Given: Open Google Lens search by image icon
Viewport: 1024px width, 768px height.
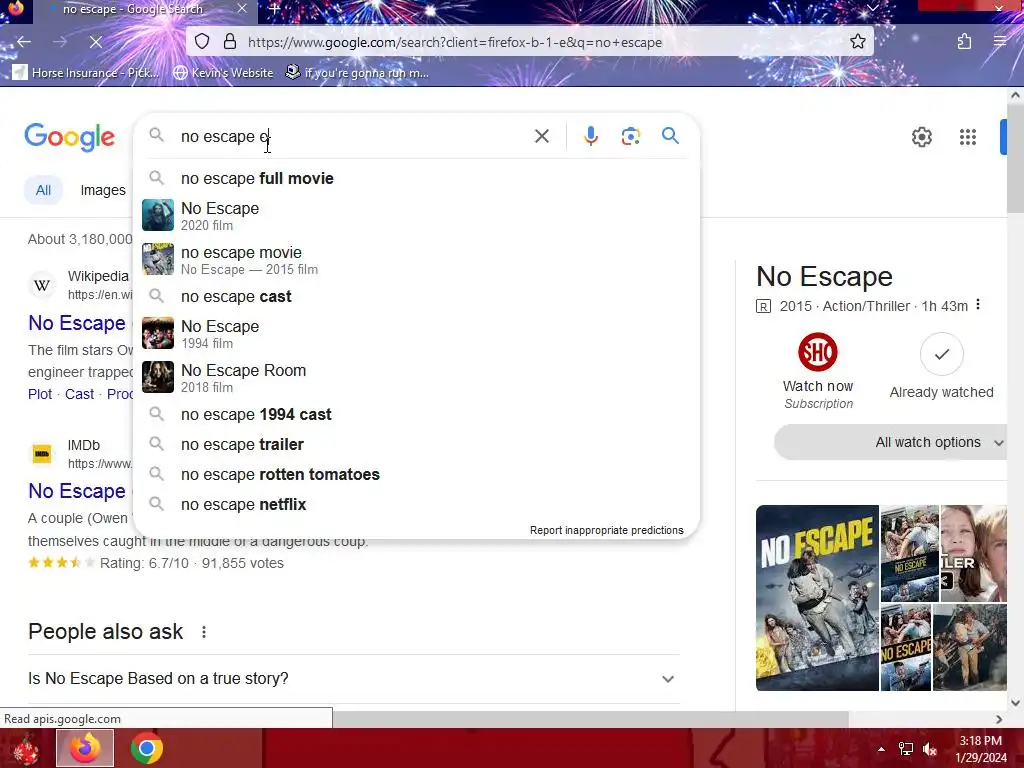Looking at the screenshot, I should pos(630,136).
